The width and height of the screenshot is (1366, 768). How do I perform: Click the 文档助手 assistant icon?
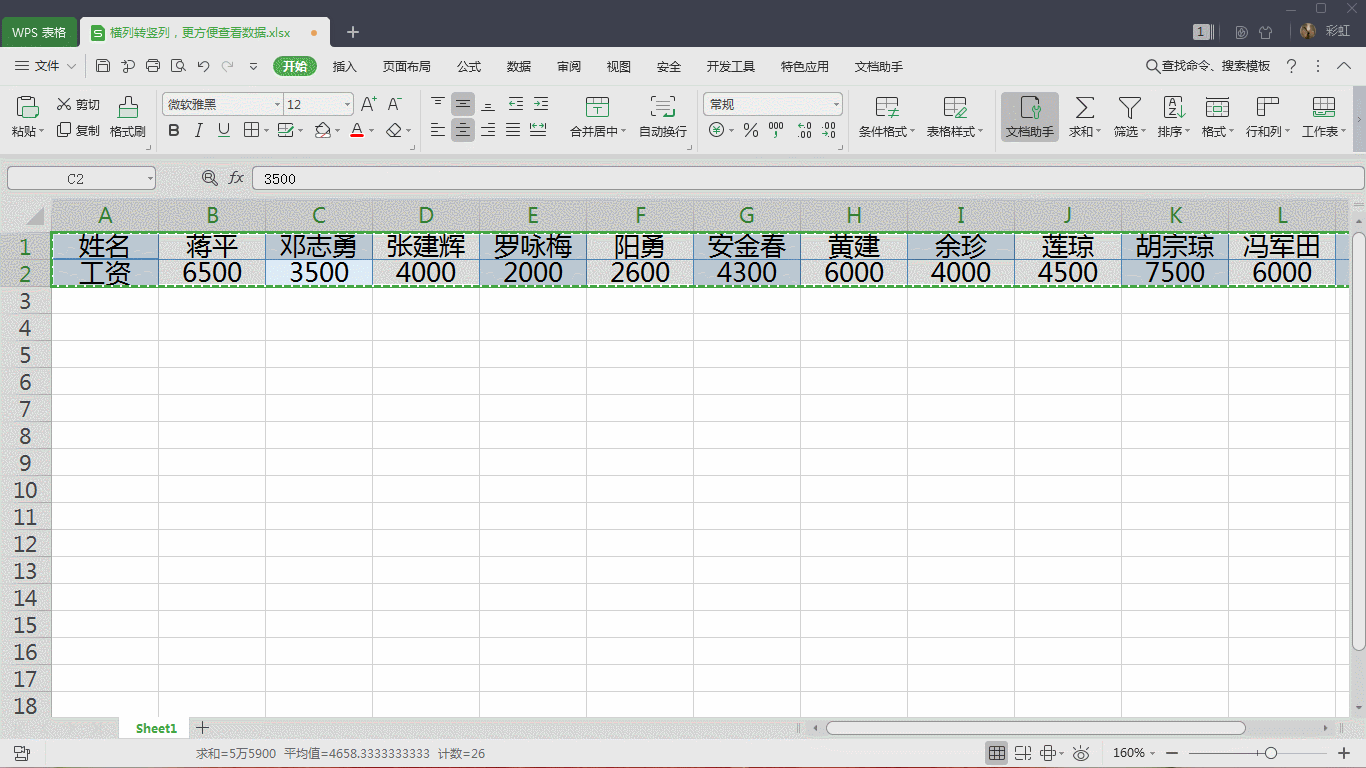1029,113
